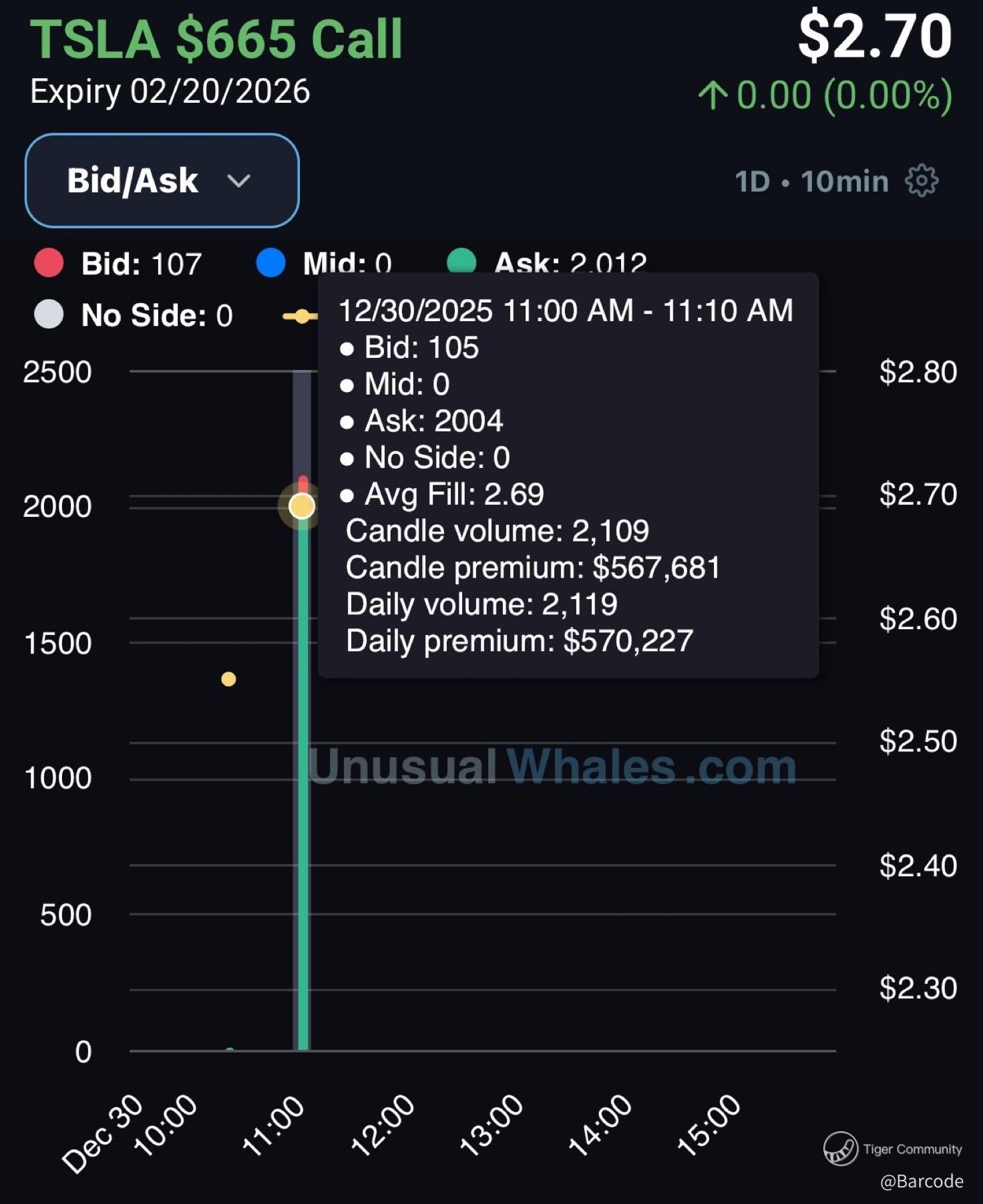This screenshot has width=983, height=1204.
Task: Toggle the yellow Avg Fill line legend marker
Action: coord(300,317)
